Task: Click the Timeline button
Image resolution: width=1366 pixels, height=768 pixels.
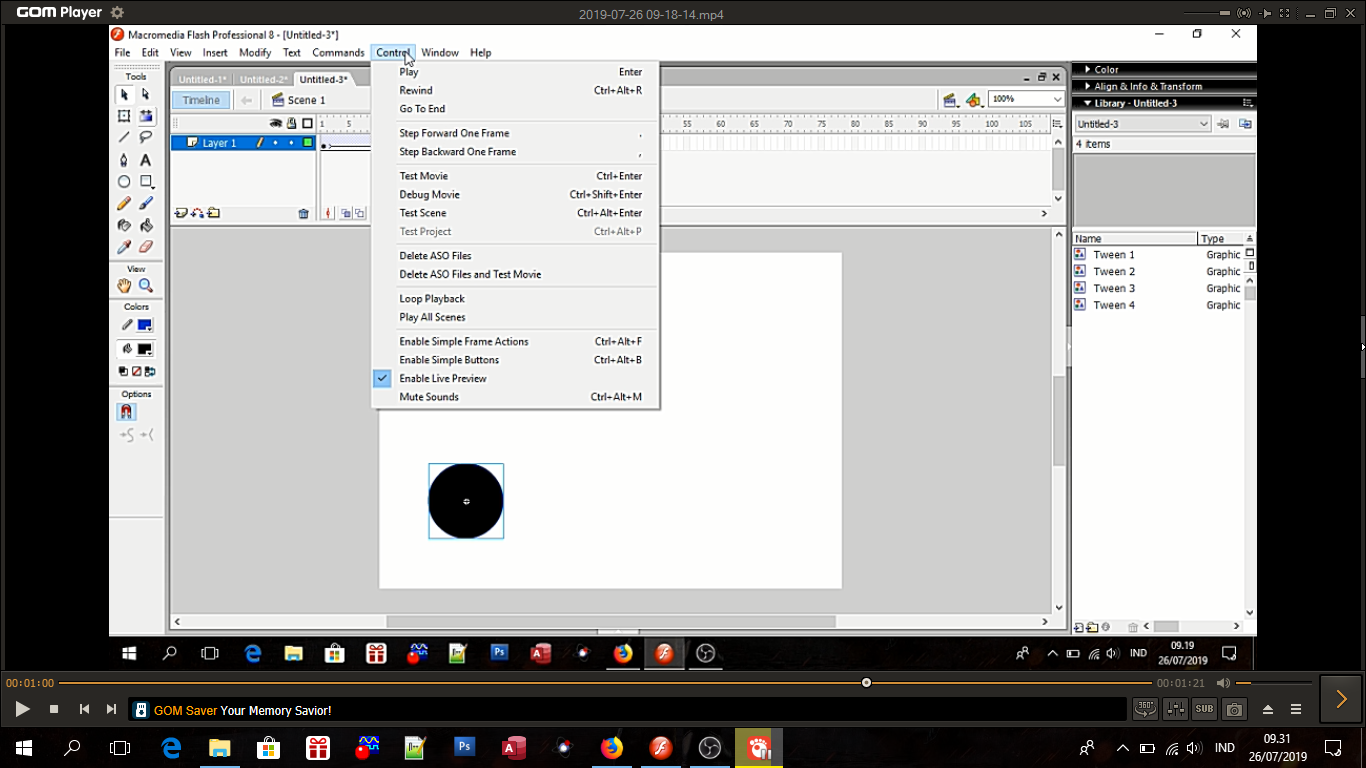Action: click(201, 100)
